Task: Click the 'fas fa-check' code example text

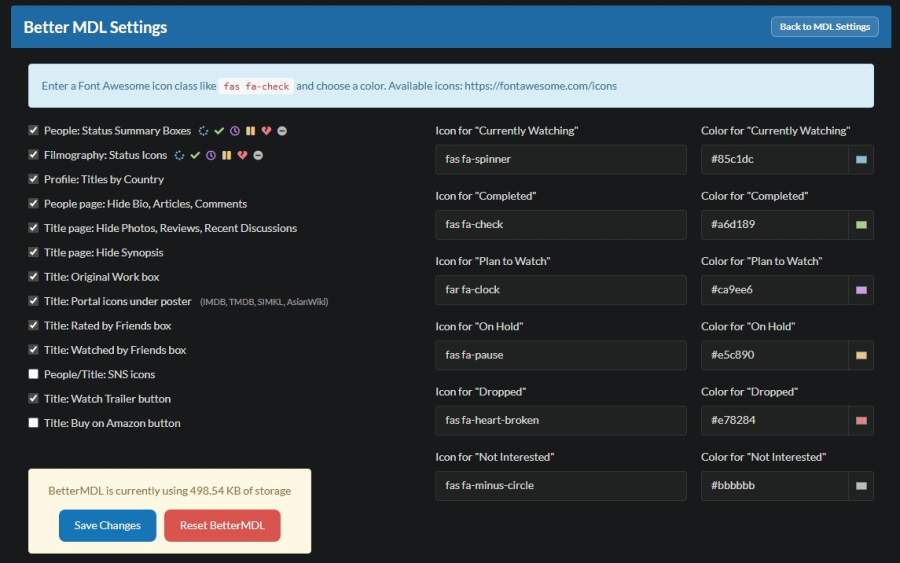Action: tap(256, 86)
